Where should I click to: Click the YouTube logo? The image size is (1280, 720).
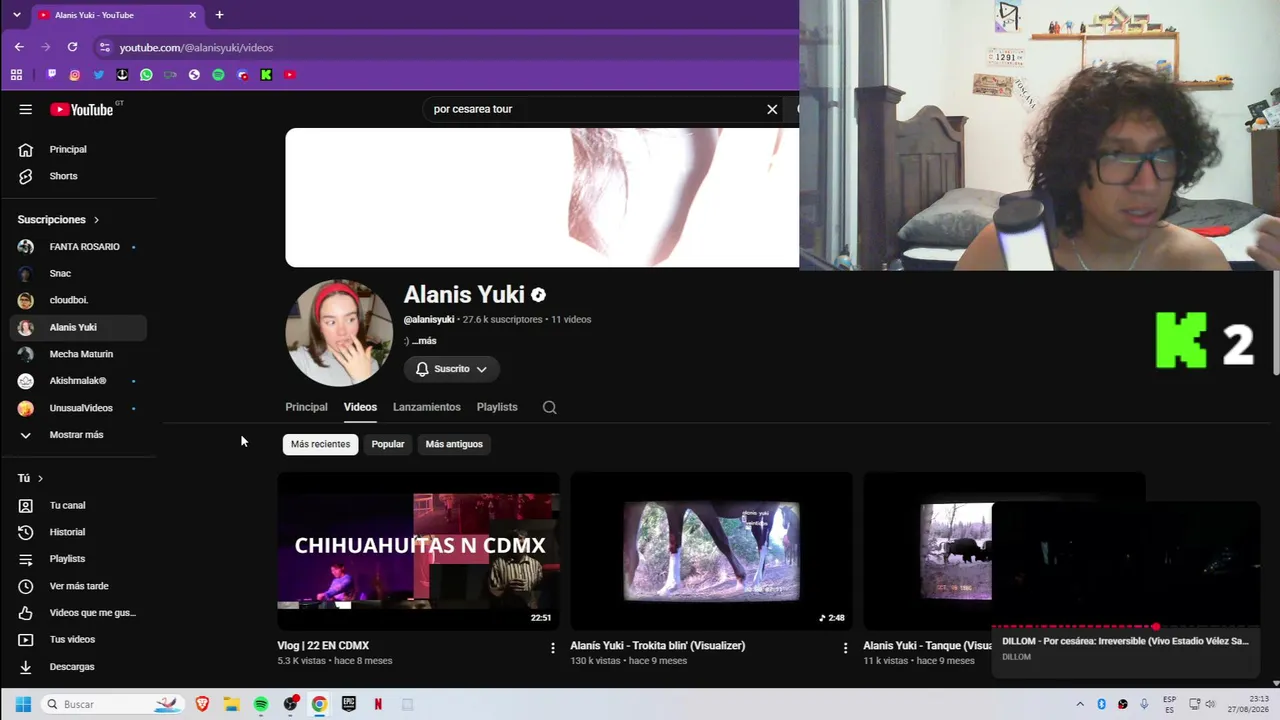tap(82, 109)
